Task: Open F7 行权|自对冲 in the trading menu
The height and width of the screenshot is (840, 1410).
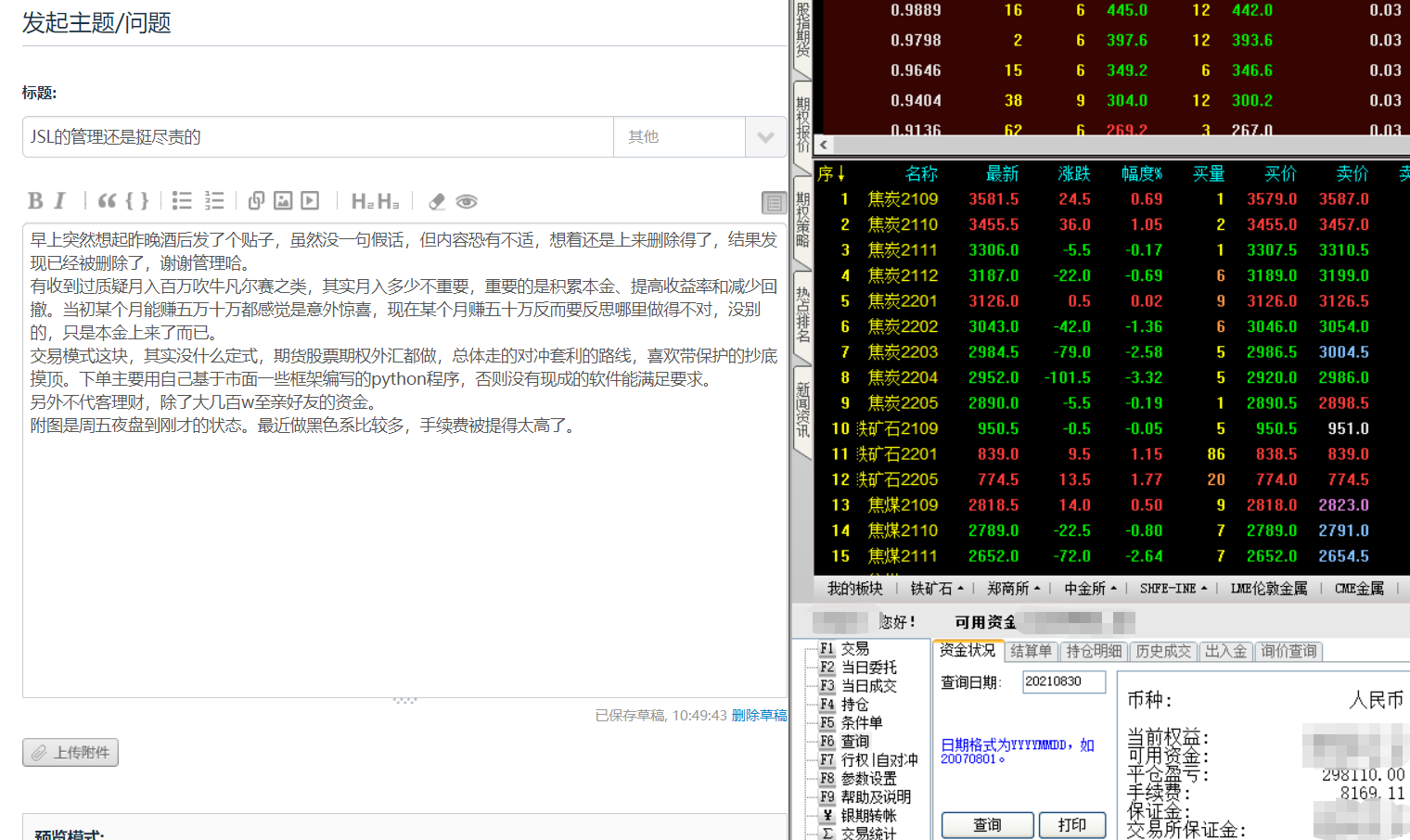Action: coord(869,760)
